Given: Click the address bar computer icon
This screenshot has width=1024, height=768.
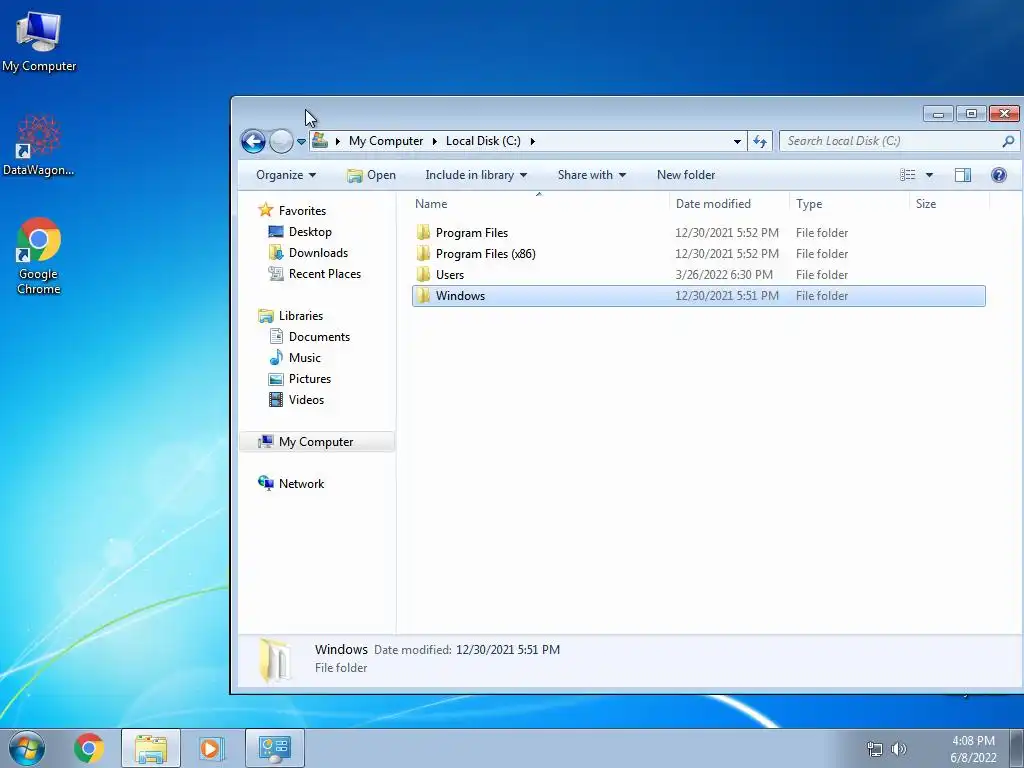Looking at the screenshot, I should tap(320, 140).
